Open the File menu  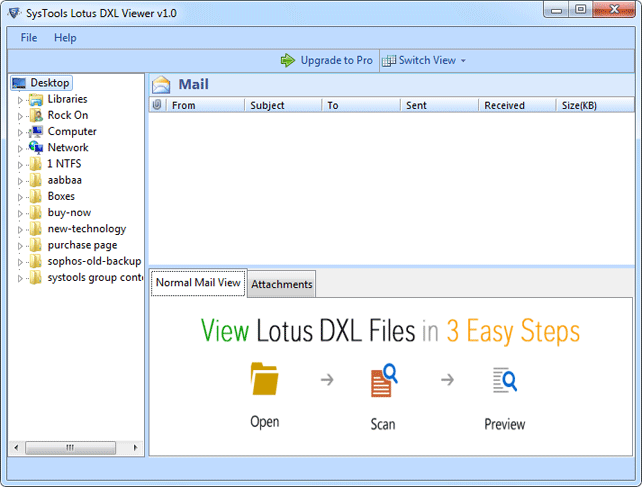coord(29,38)
